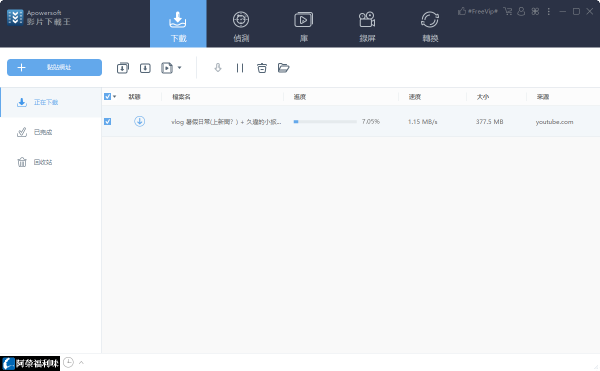
Task: Click the four-petal icon beside the account icon
Action: [535, 11]
